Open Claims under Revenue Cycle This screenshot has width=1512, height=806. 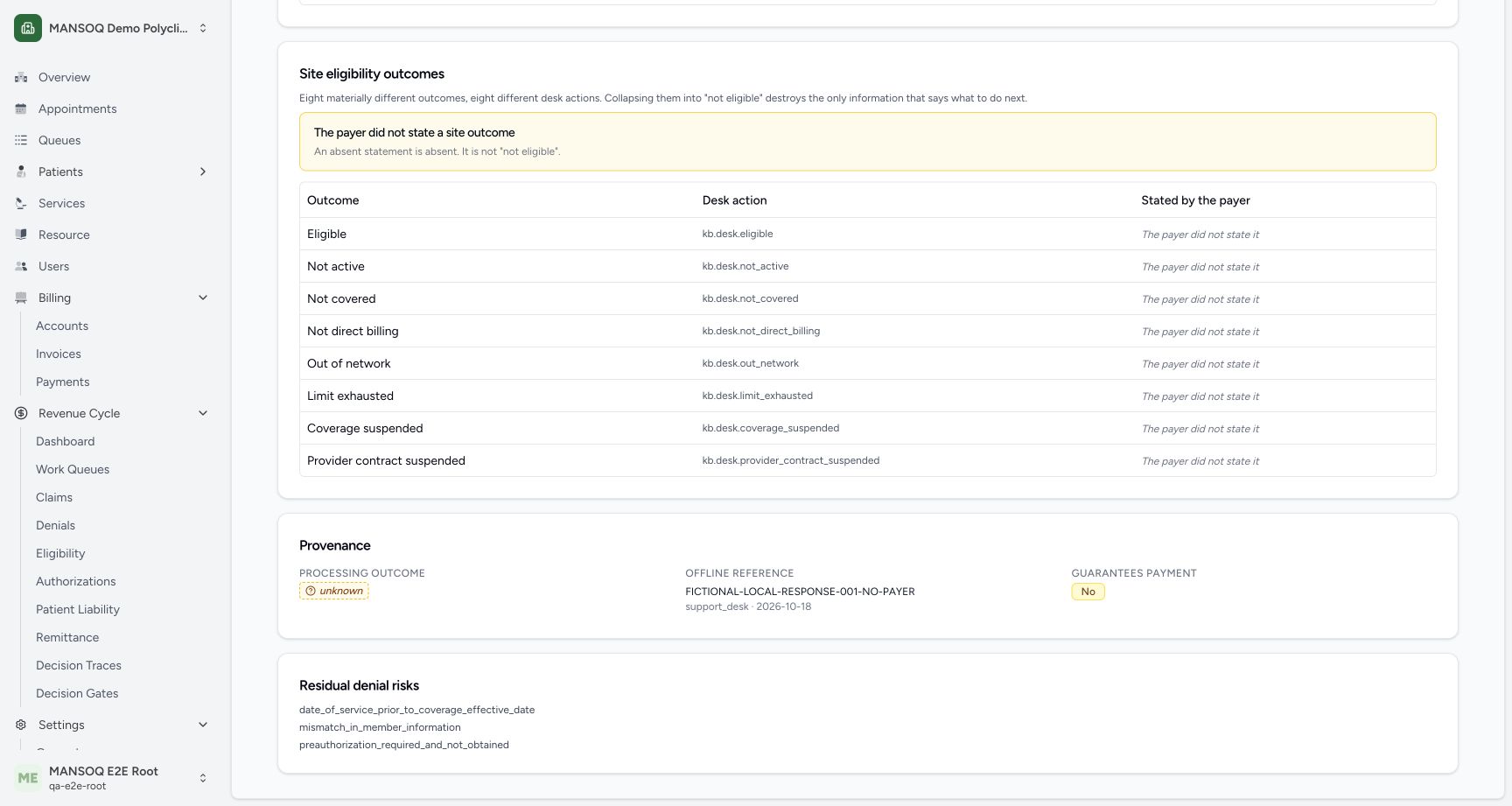coord(54,497)
